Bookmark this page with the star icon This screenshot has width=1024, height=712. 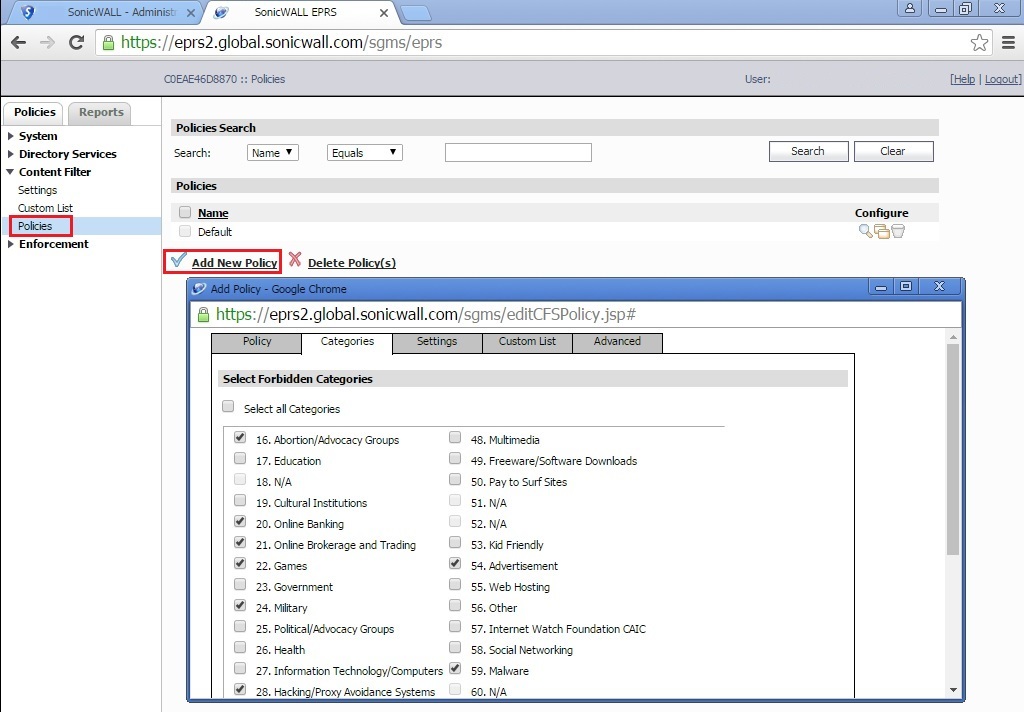(x=979, y=43)
